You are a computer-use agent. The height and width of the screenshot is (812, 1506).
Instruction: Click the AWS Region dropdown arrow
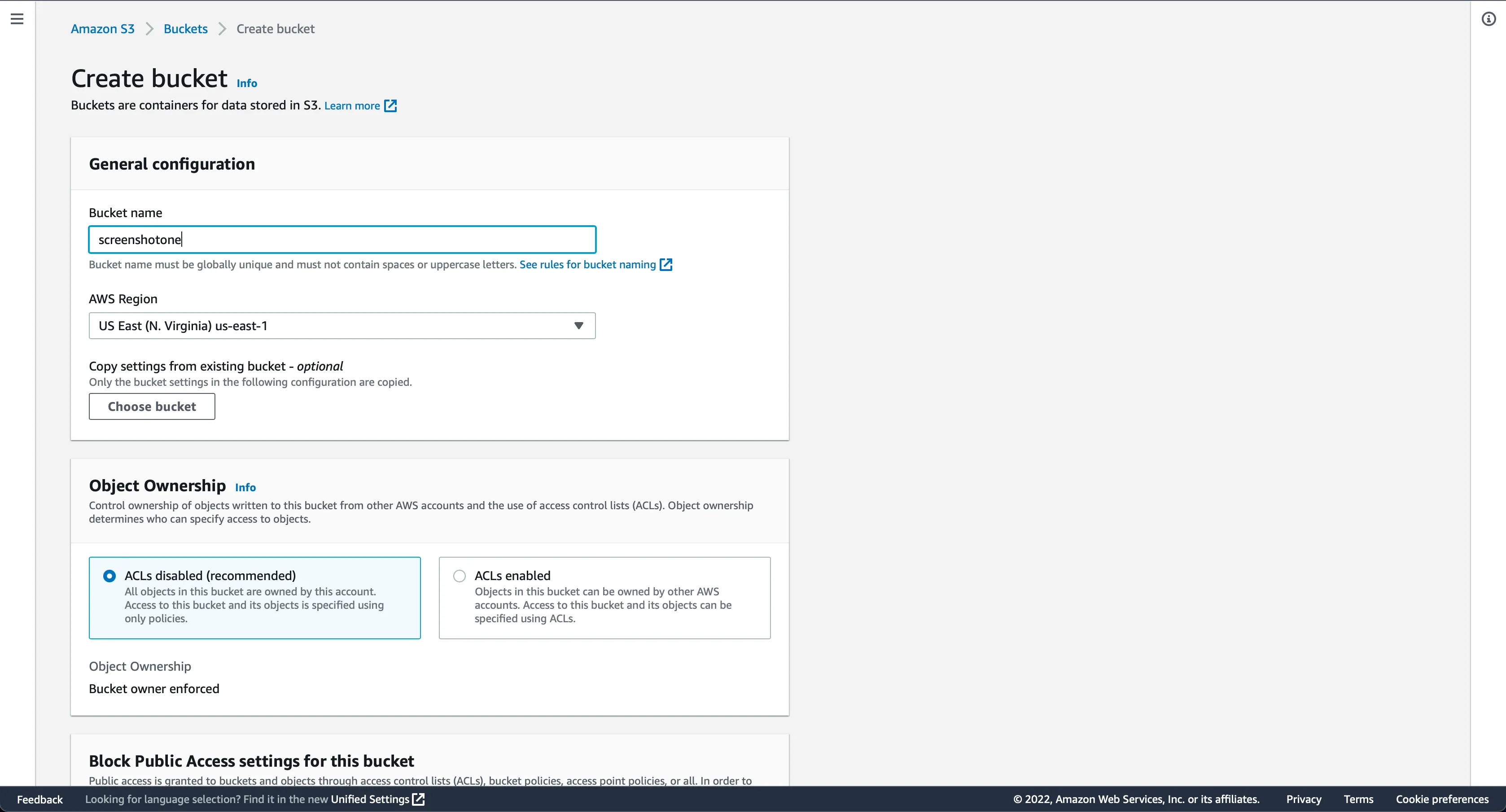click(x=579, y=326)
